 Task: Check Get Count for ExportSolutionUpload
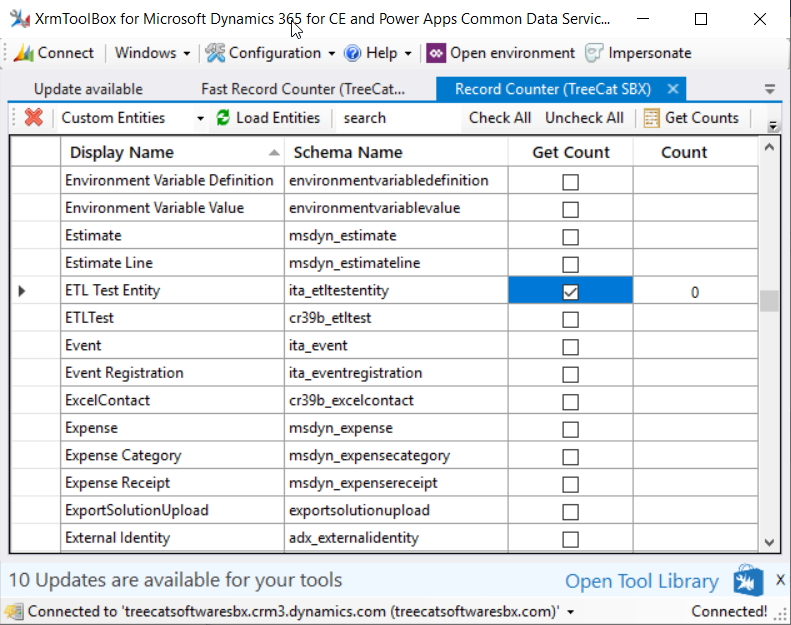click(570, 512)
